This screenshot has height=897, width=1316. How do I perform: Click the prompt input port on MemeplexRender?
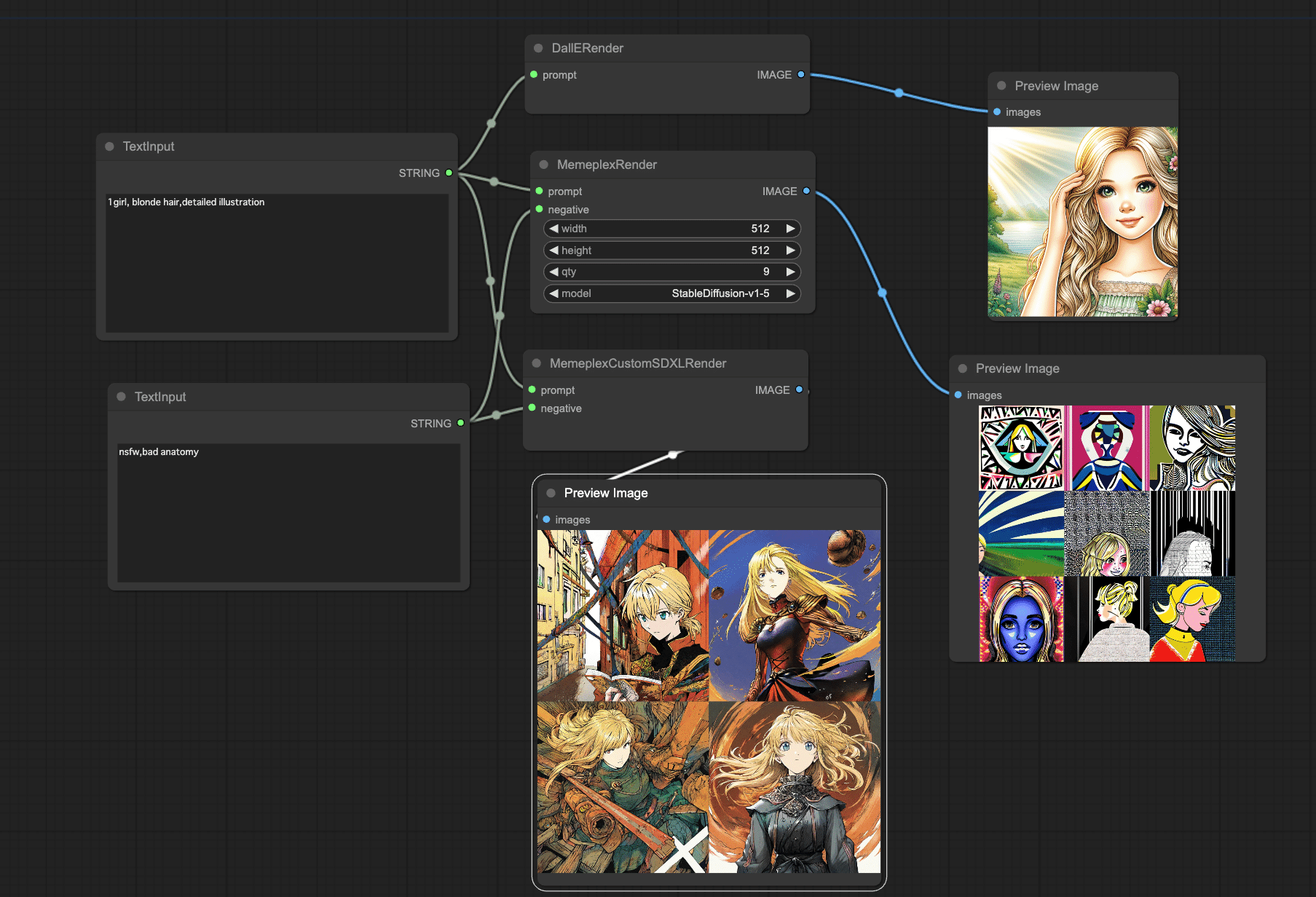(539, 191)
